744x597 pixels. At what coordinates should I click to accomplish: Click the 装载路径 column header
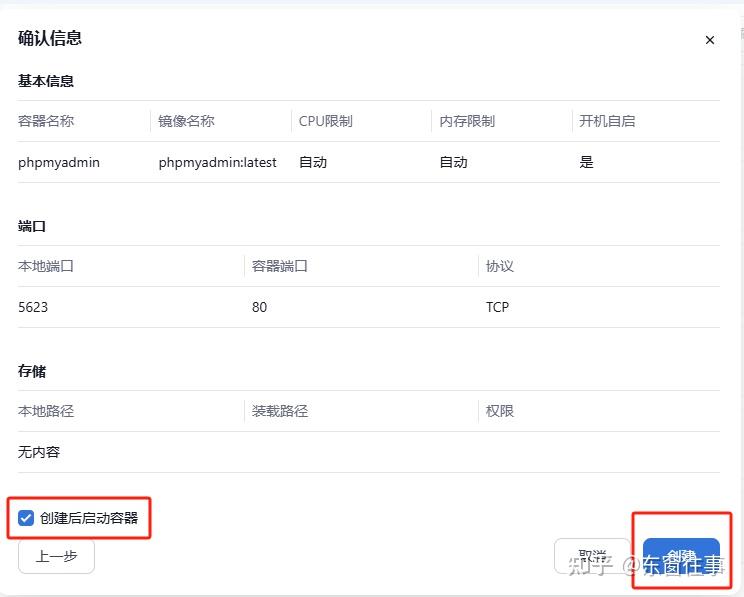[279, 410]
